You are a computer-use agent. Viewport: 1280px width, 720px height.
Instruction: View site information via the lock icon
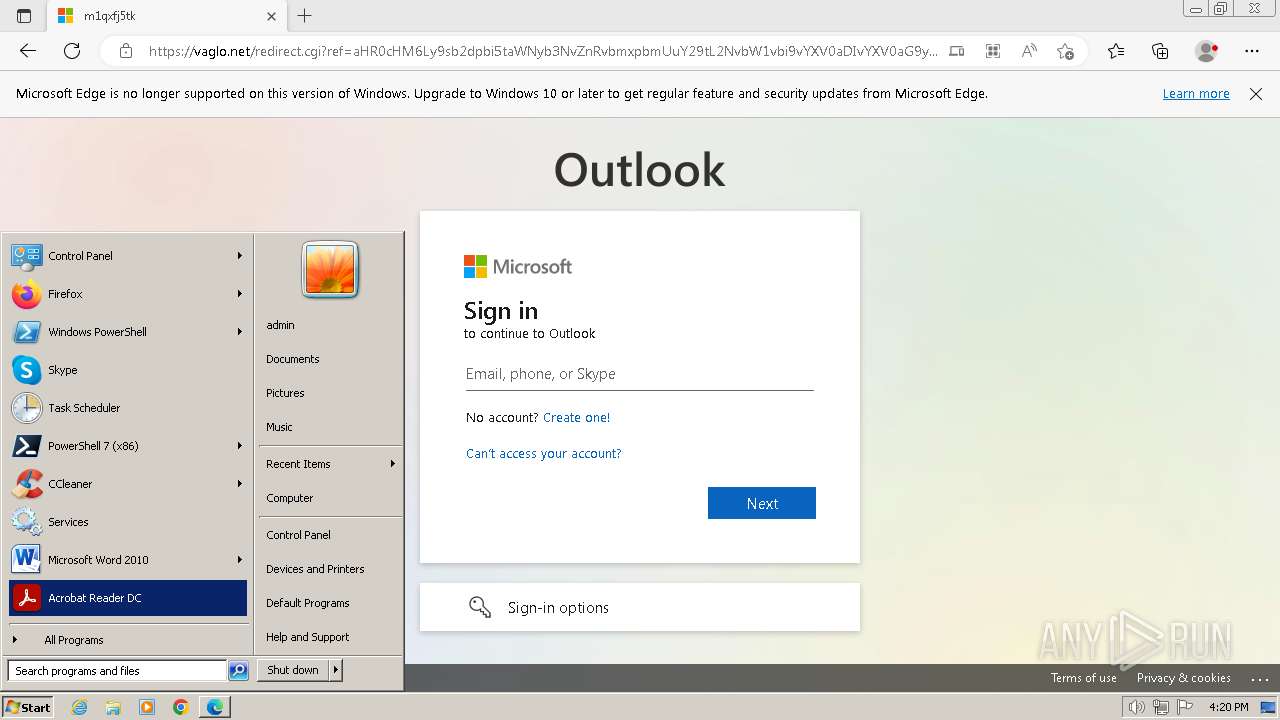tap(126, 51)
